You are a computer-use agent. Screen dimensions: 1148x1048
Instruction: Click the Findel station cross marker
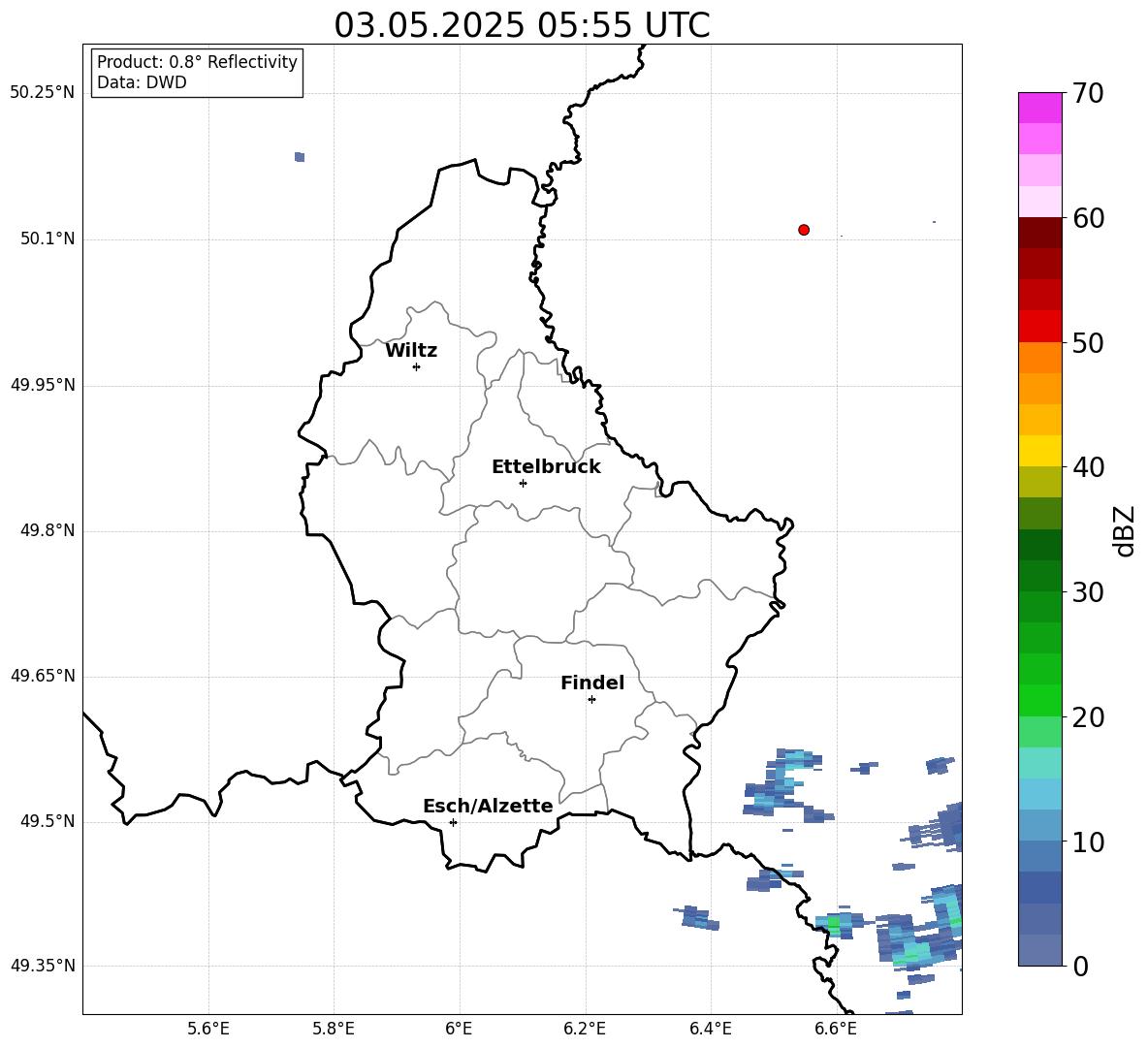point(591,700)
